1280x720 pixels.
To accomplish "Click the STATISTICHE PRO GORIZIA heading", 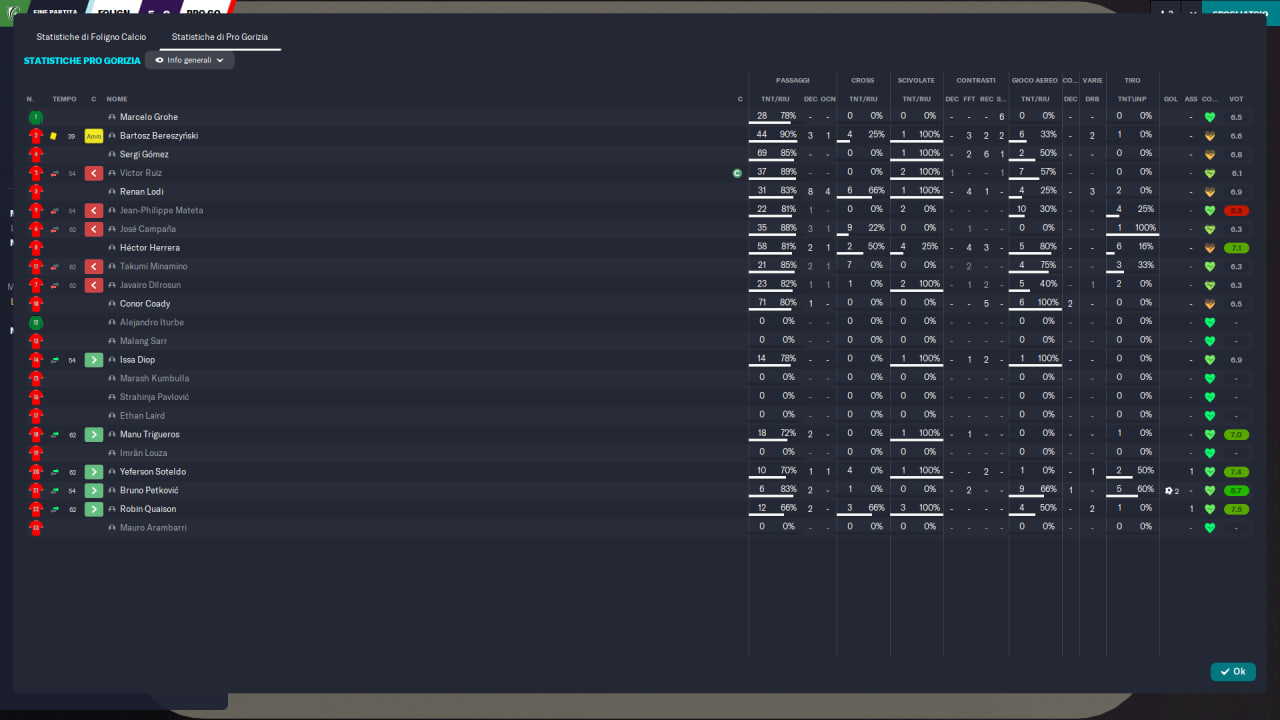I will 82,61.
